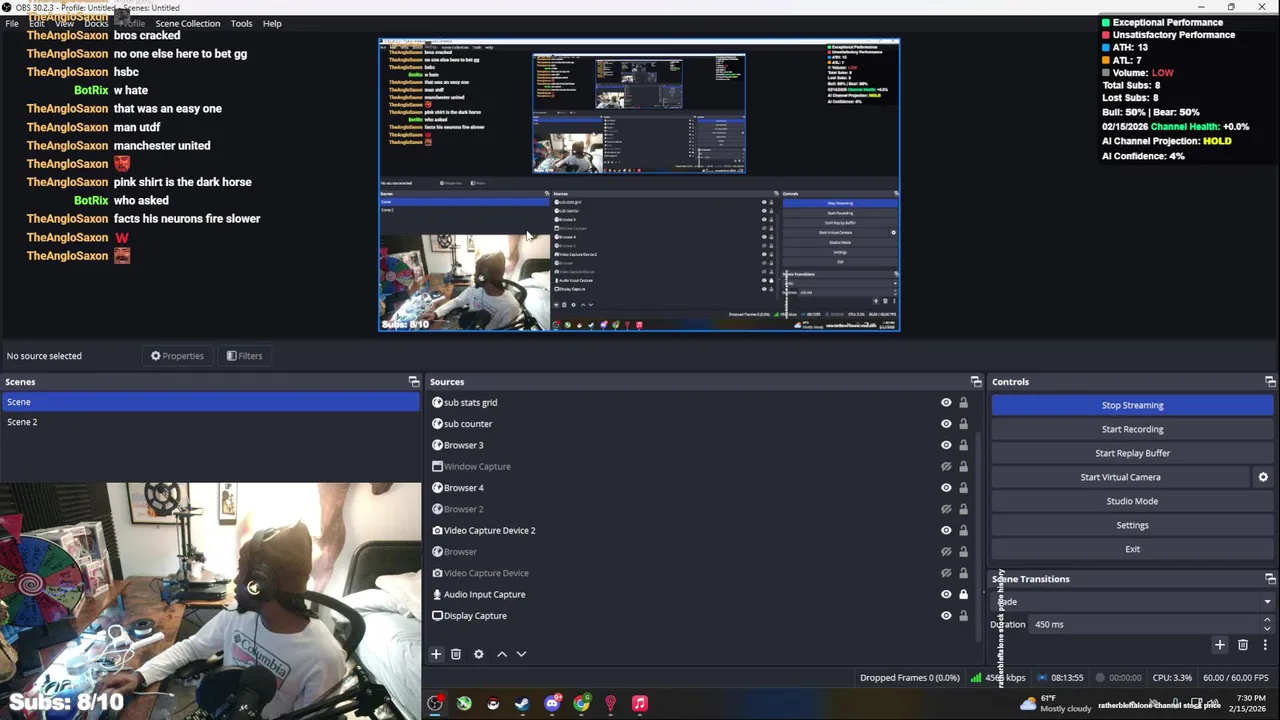This screenshot has height=720, width=1280.
Task: Hide the 'sub stats grid' source
Action: click(946, 403)
